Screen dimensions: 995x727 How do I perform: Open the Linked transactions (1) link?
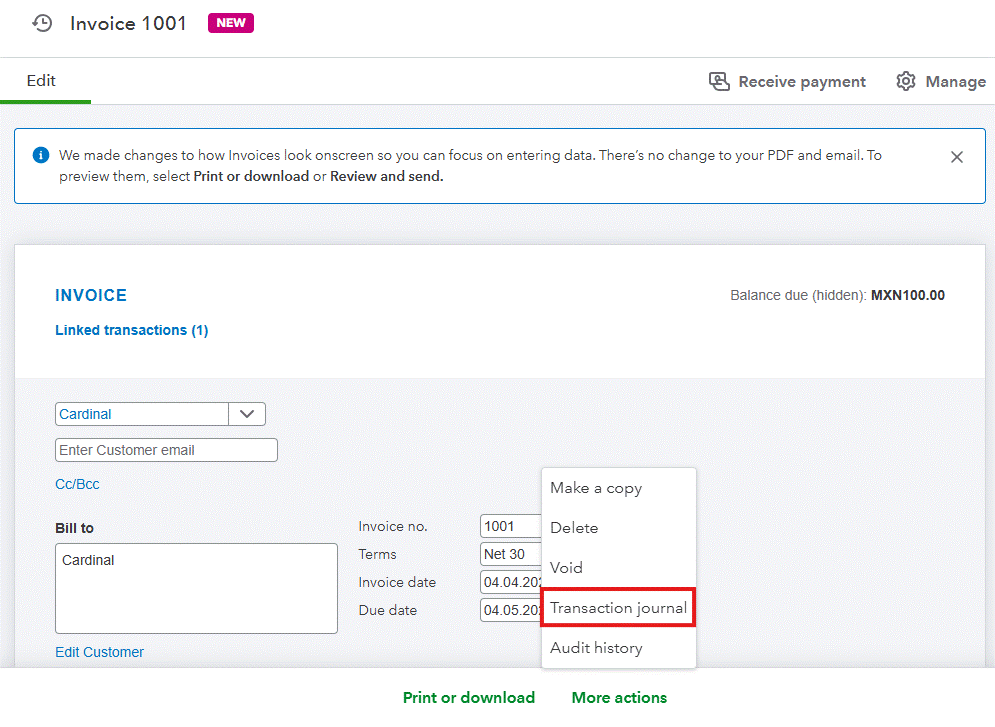pos(131,330)
